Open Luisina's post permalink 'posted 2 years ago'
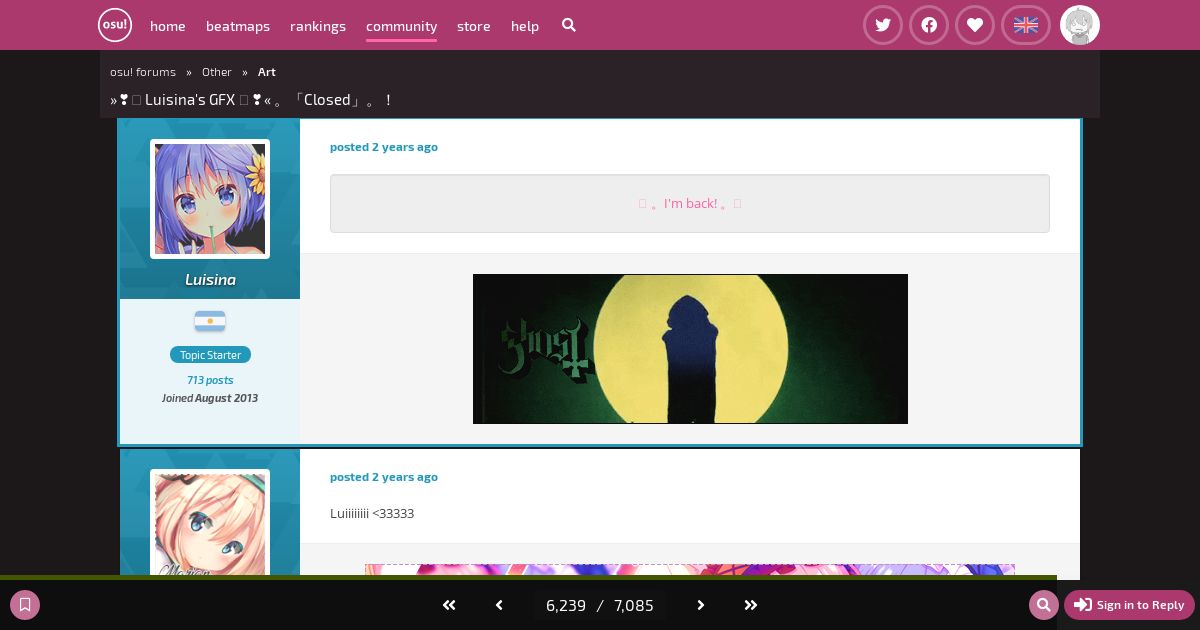The width and height of the screenshot is (1200, 630). pyautogui.click(x=384, y=147)
